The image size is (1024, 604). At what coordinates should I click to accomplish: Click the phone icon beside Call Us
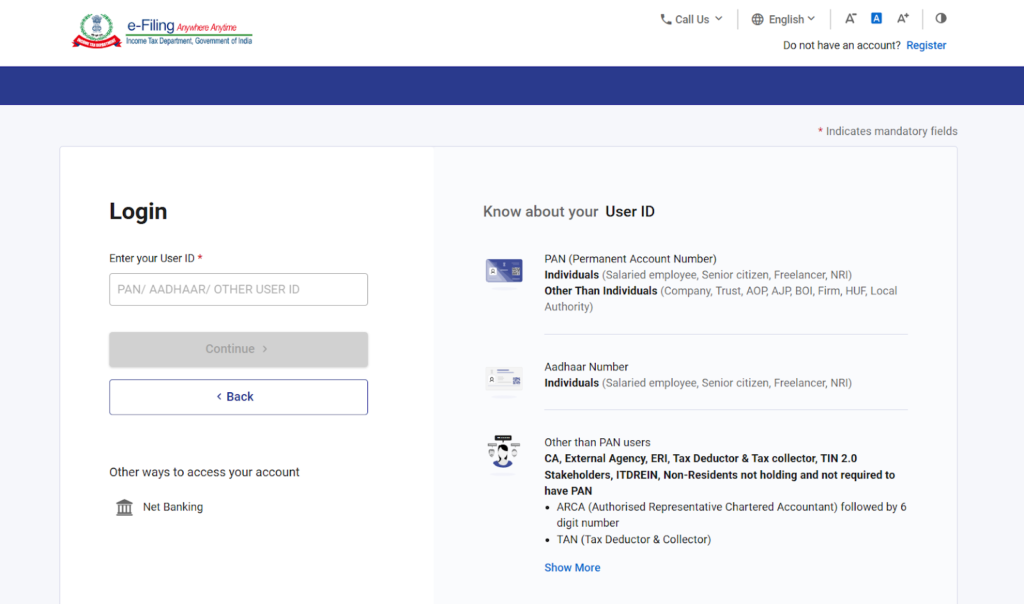pos(666,19)
